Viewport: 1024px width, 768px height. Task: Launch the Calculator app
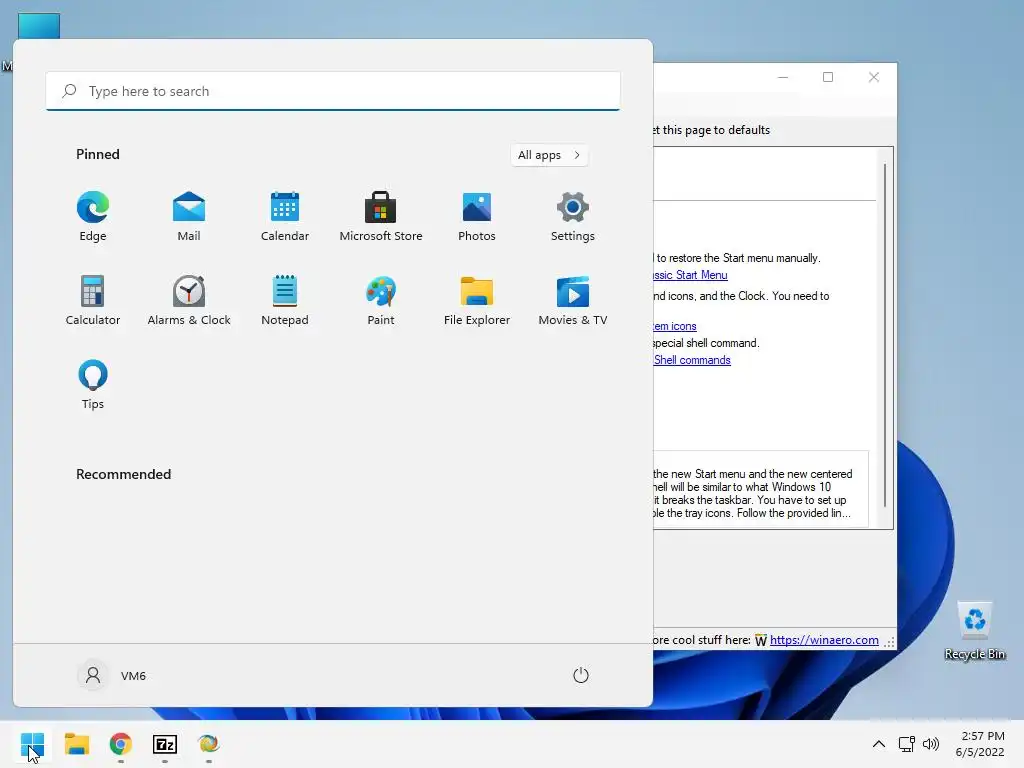[93, 300]
